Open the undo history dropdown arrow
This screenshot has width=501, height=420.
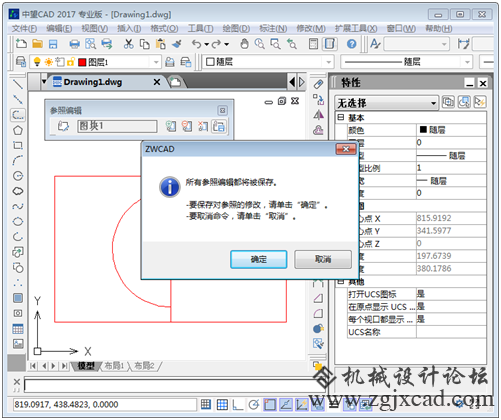(x=207, y=44)
